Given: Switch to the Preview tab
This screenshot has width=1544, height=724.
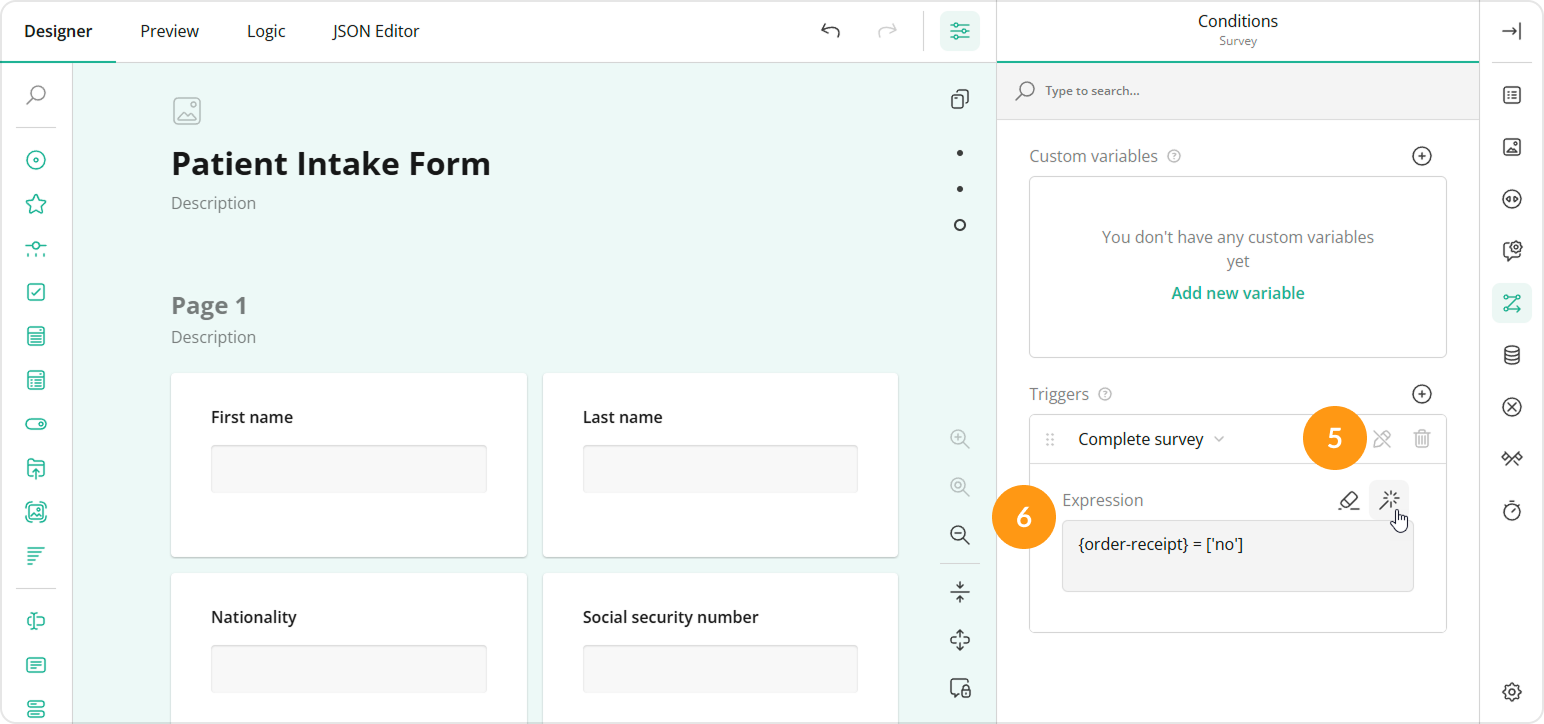Looking at the screenshot, I should (168, 31).
